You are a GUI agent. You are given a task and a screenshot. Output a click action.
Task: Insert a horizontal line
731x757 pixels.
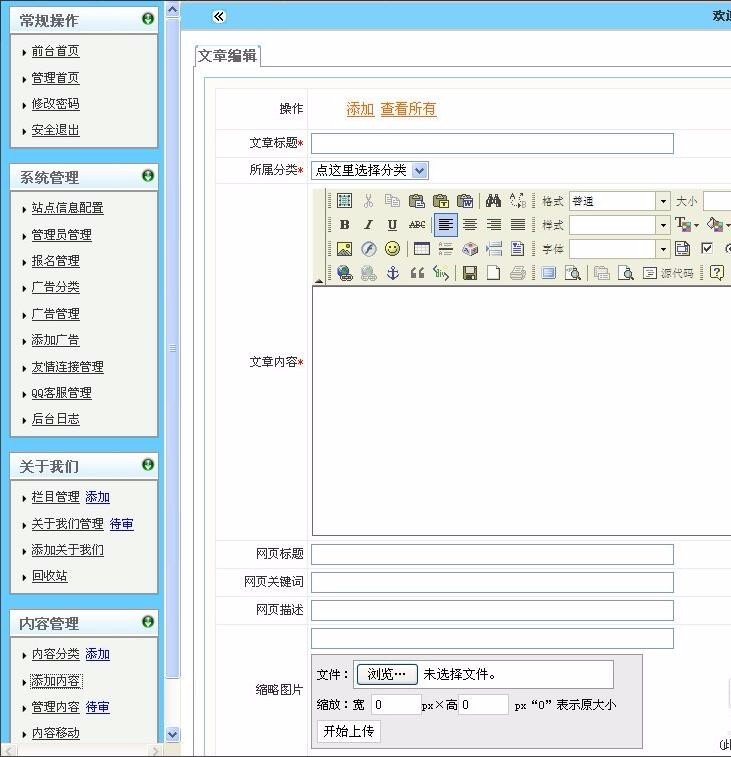(x=445, y=249)
